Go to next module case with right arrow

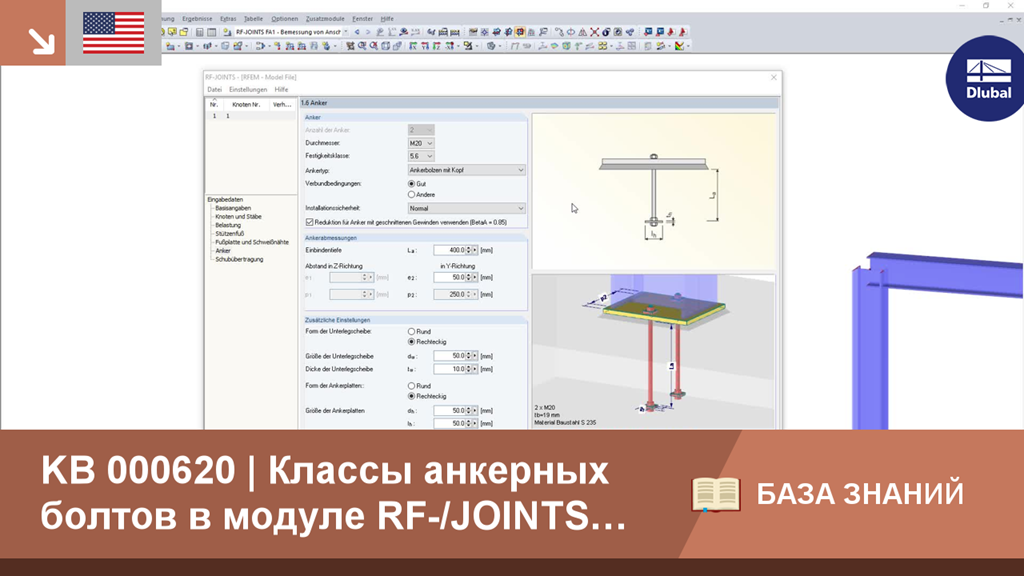368,31
